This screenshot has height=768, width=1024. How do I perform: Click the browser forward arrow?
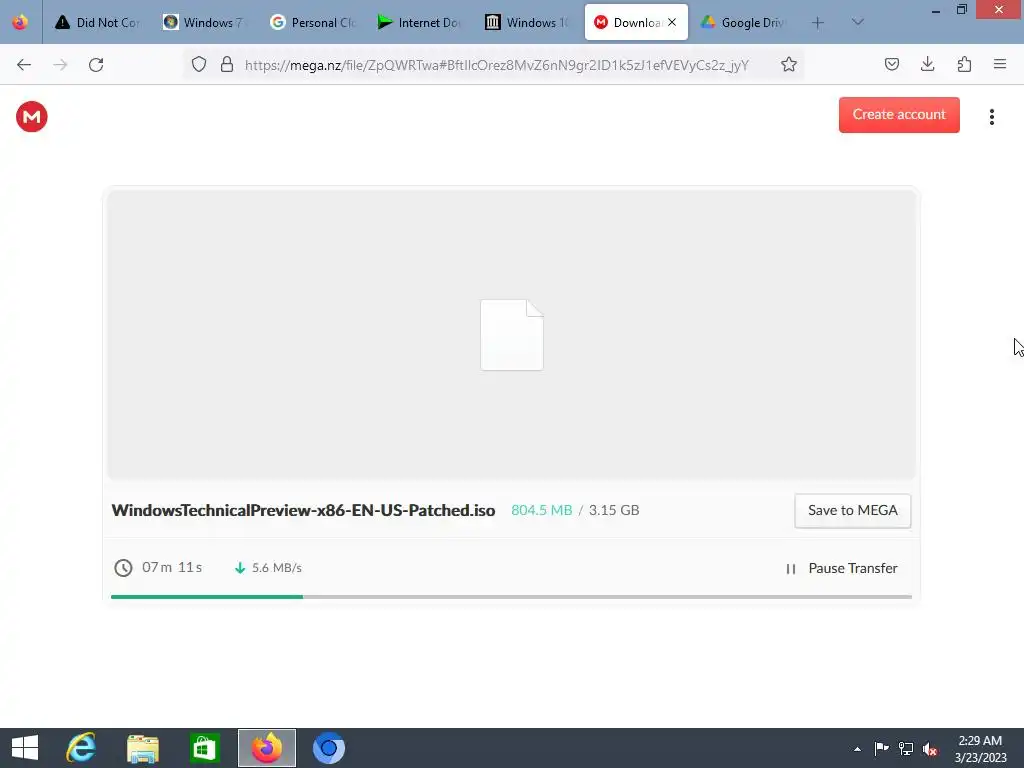[60, 64]
